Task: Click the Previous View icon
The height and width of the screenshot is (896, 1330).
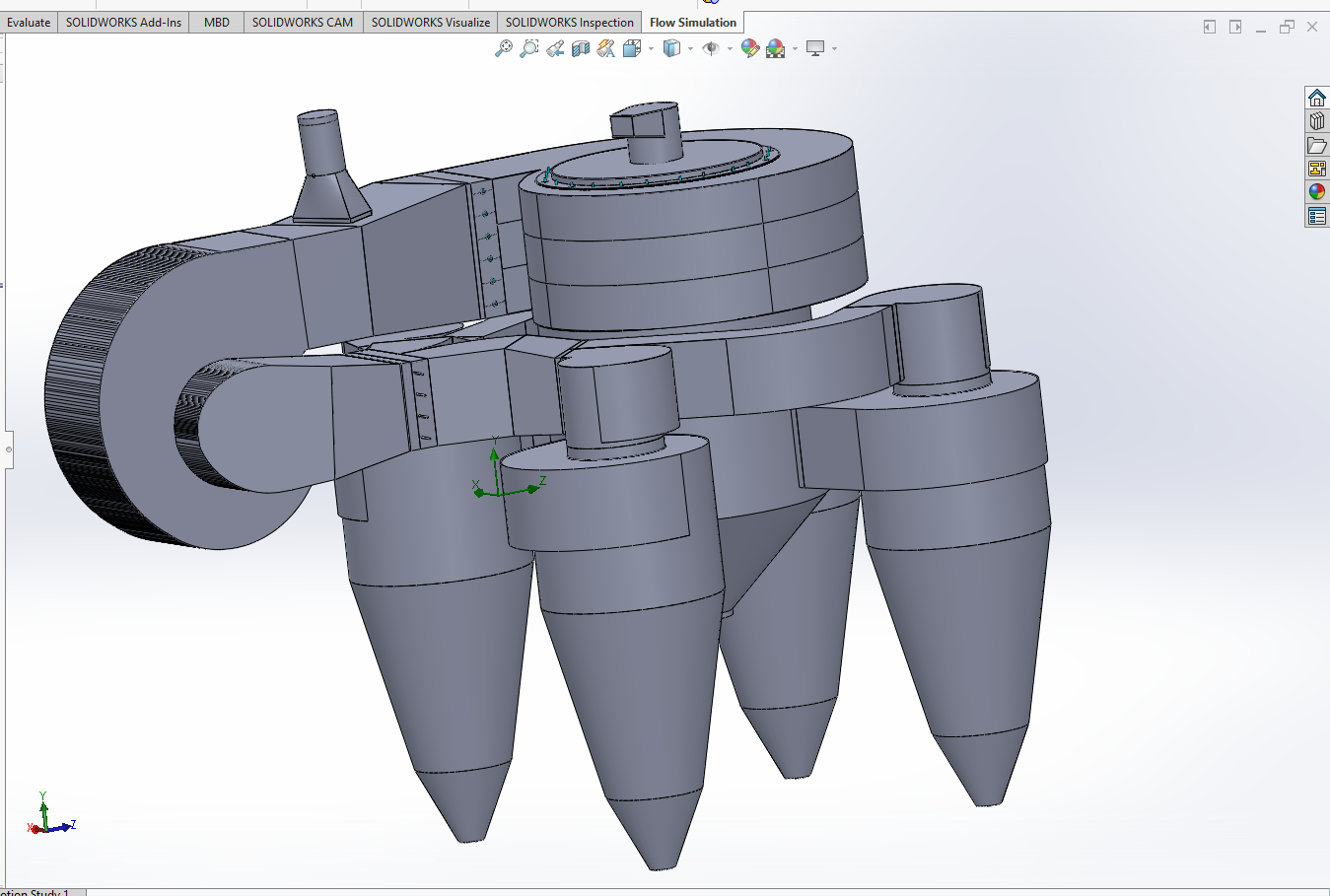Action: coord(555,48)
